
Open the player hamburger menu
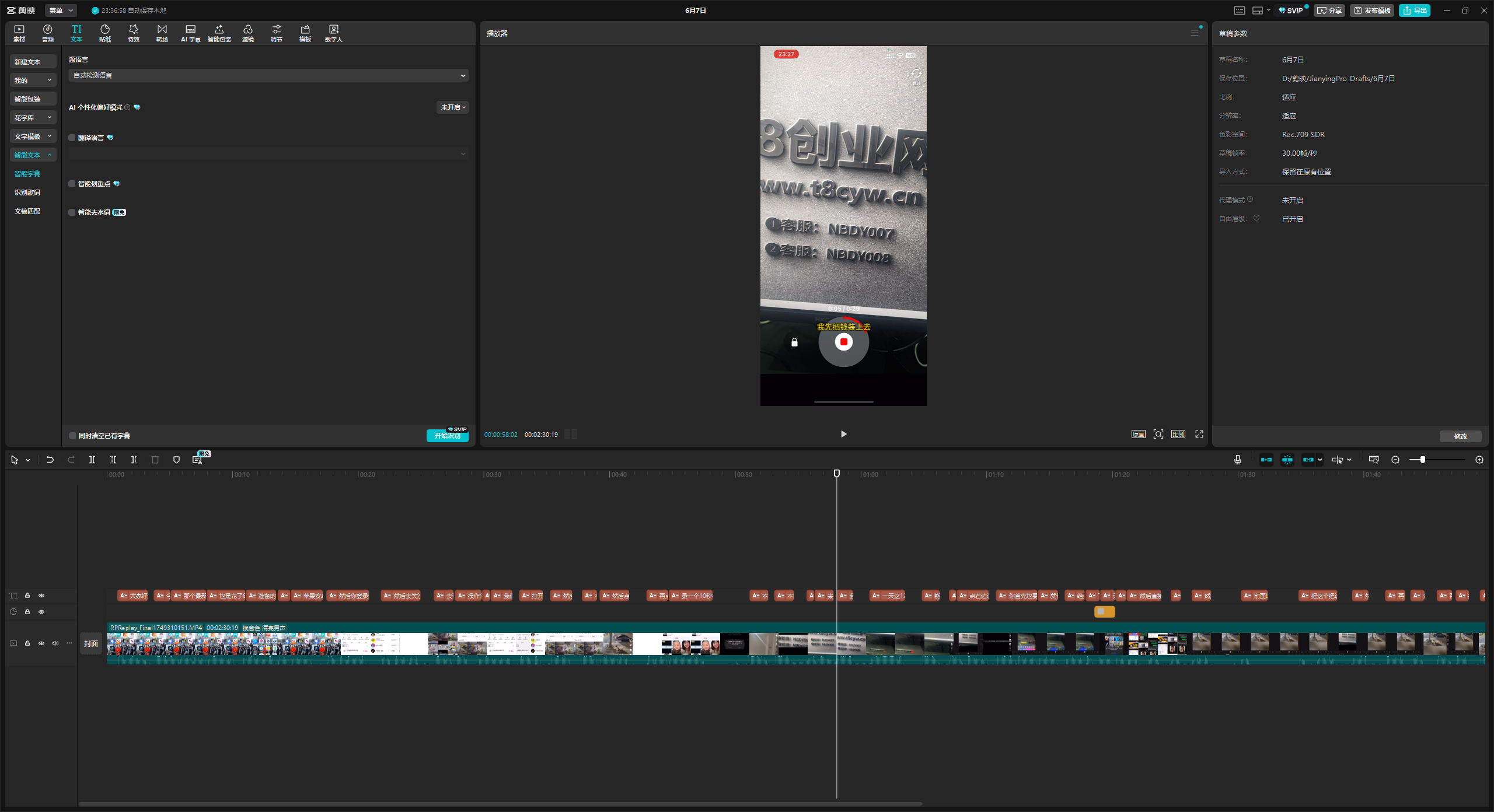[1195, 33]
